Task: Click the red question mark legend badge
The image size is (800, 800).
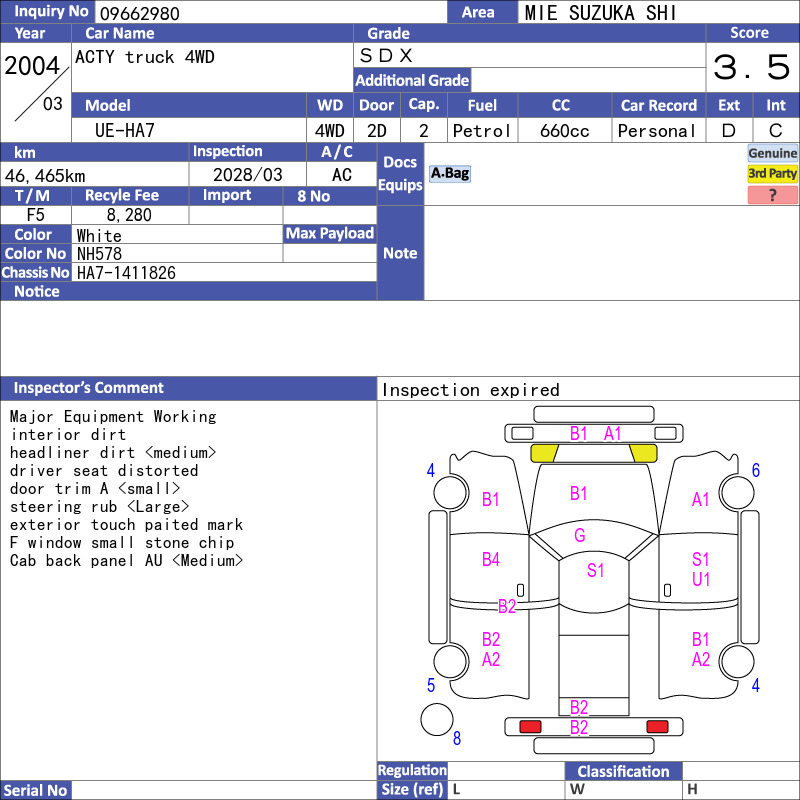Action: pyautogui.click(x=772, y=195)
